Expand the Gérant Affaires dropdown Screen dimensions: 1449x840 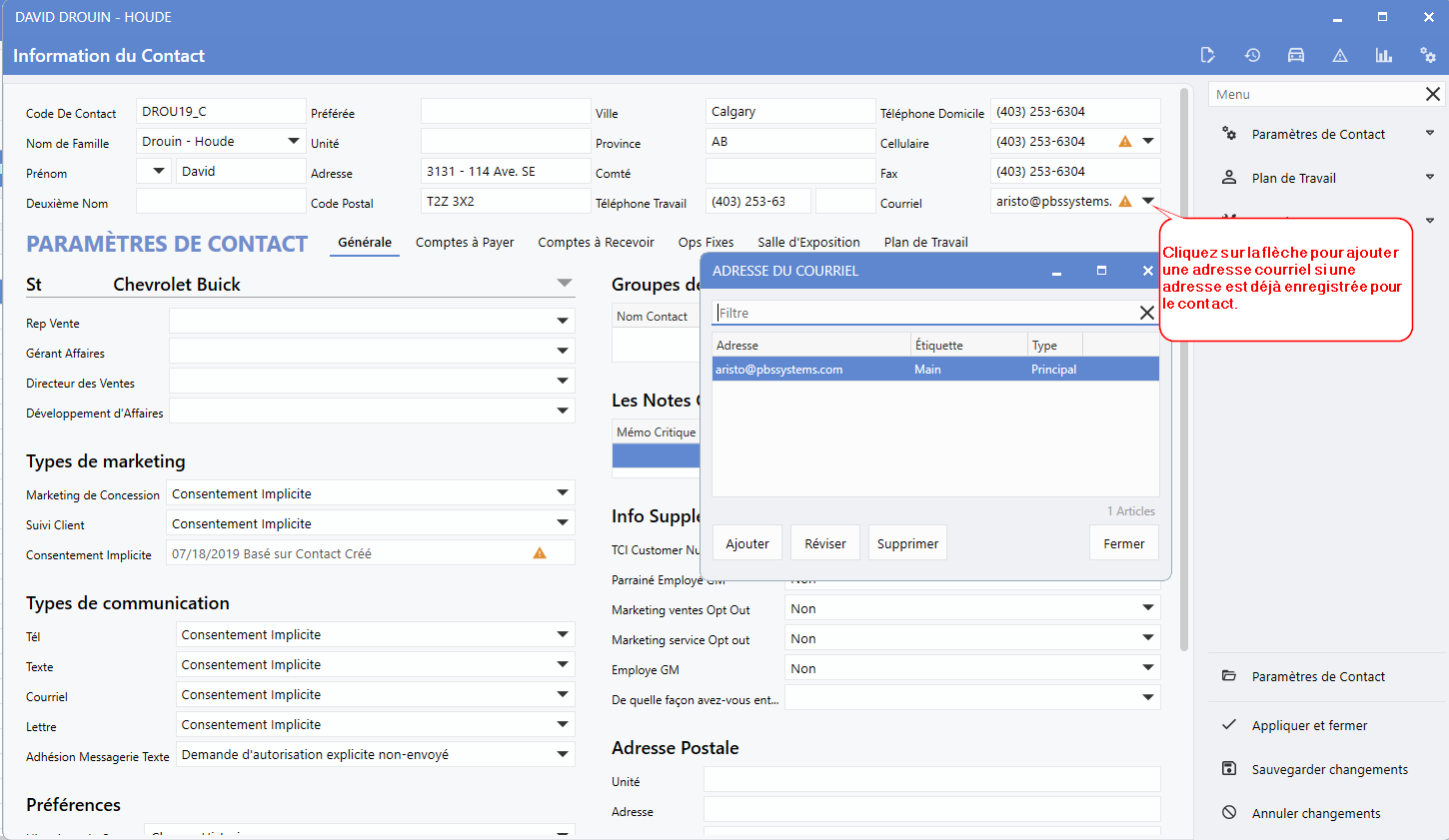tap(563, 352)
